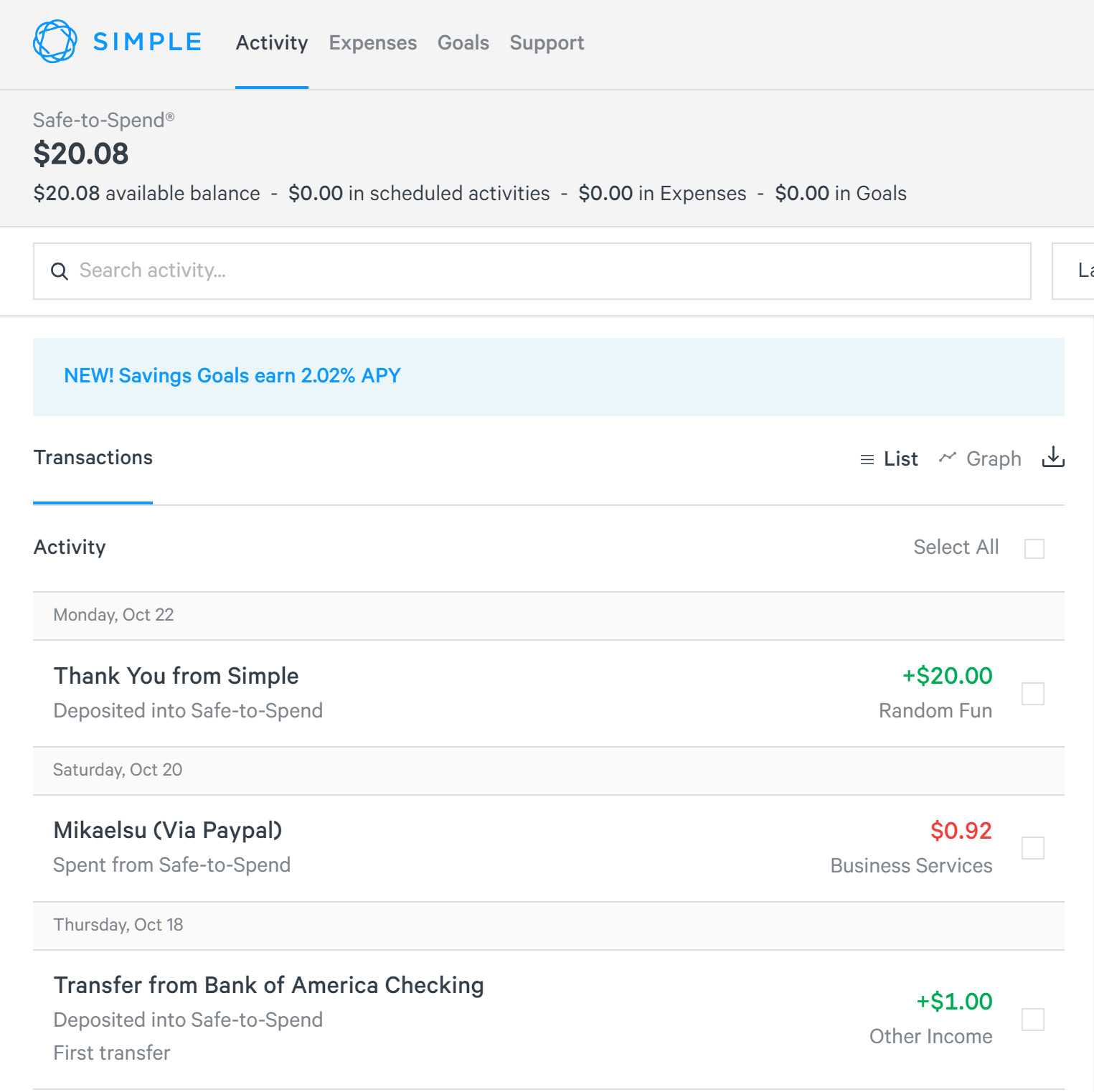The width and height of the screenshot is (1094, 1092).
Task: Click the Other Income category label
Action: tap(931, 1037)
